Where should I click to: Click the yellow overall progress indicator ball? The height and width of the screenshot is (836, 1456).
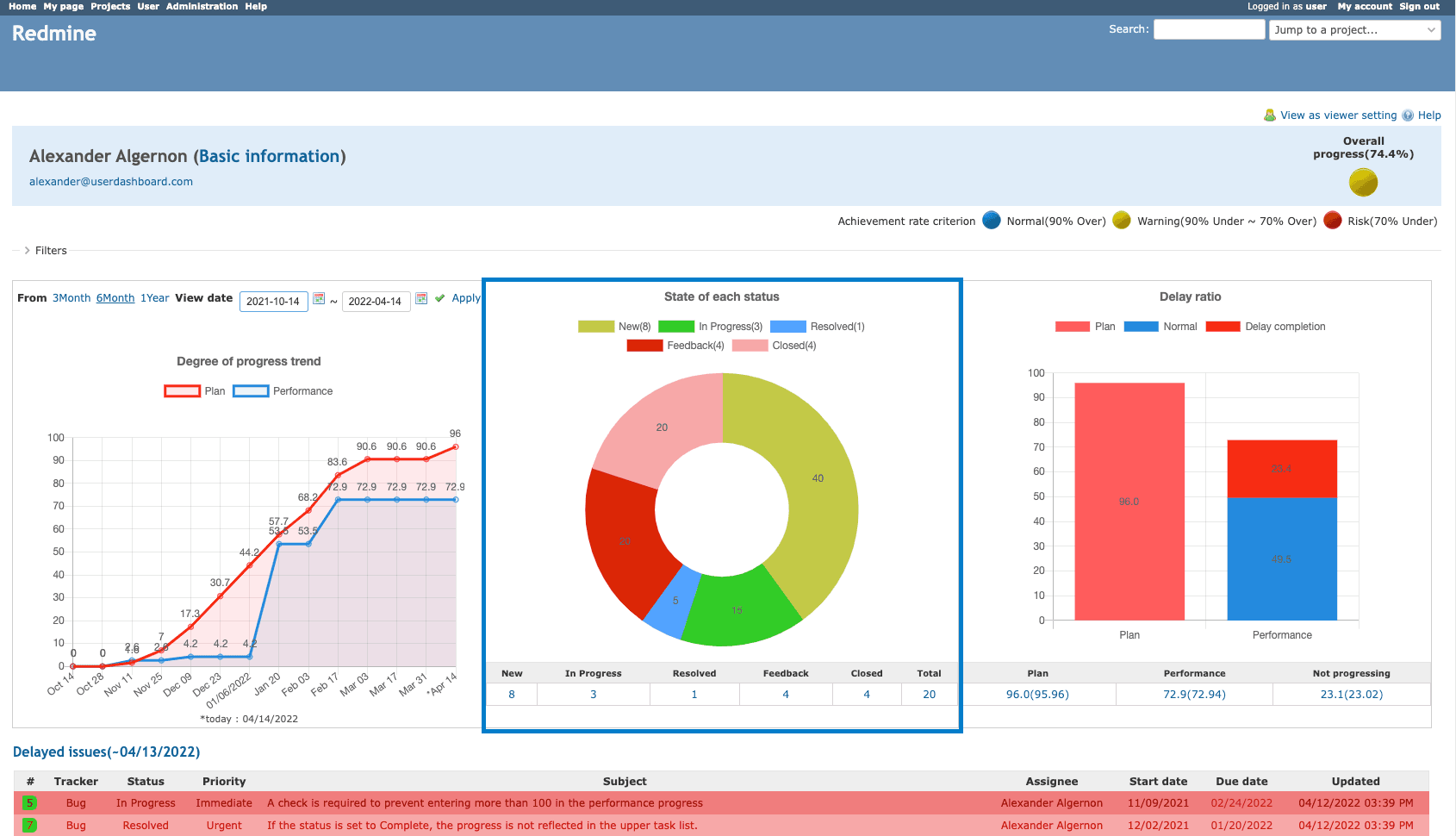[x=1363, y=183]
